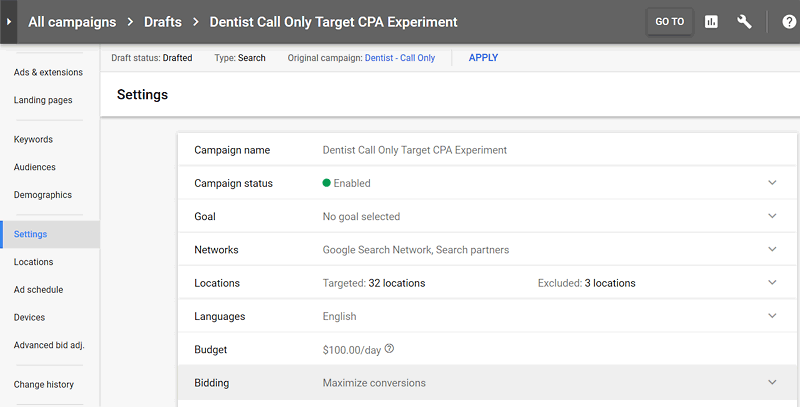Open Keywords in the sidebar
Screen dimensions: 800x407
pyautogui.click(x=33, y=139)
